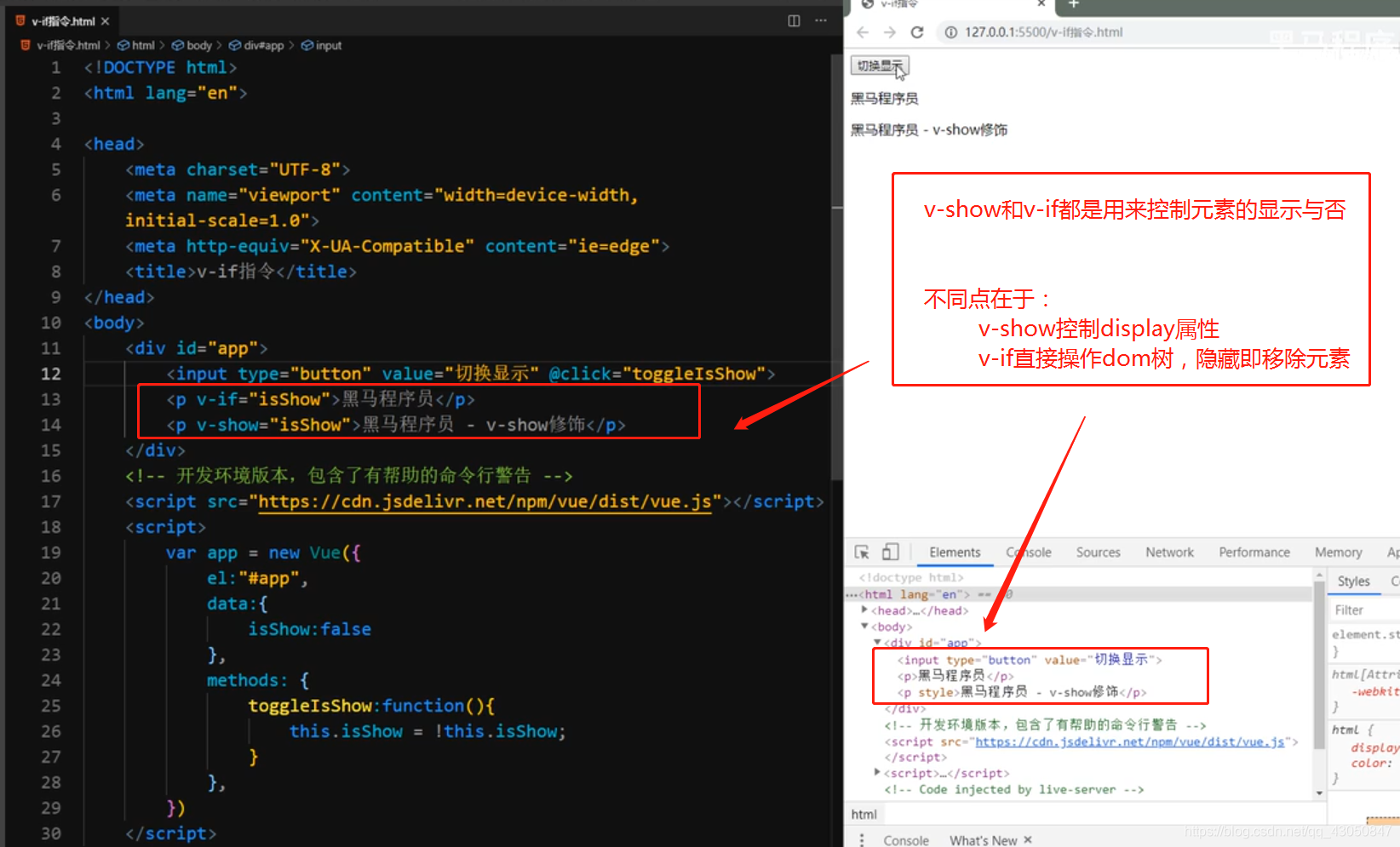Open the editor more actions menu
1400x847 pixels.
(x=821, y=20)
